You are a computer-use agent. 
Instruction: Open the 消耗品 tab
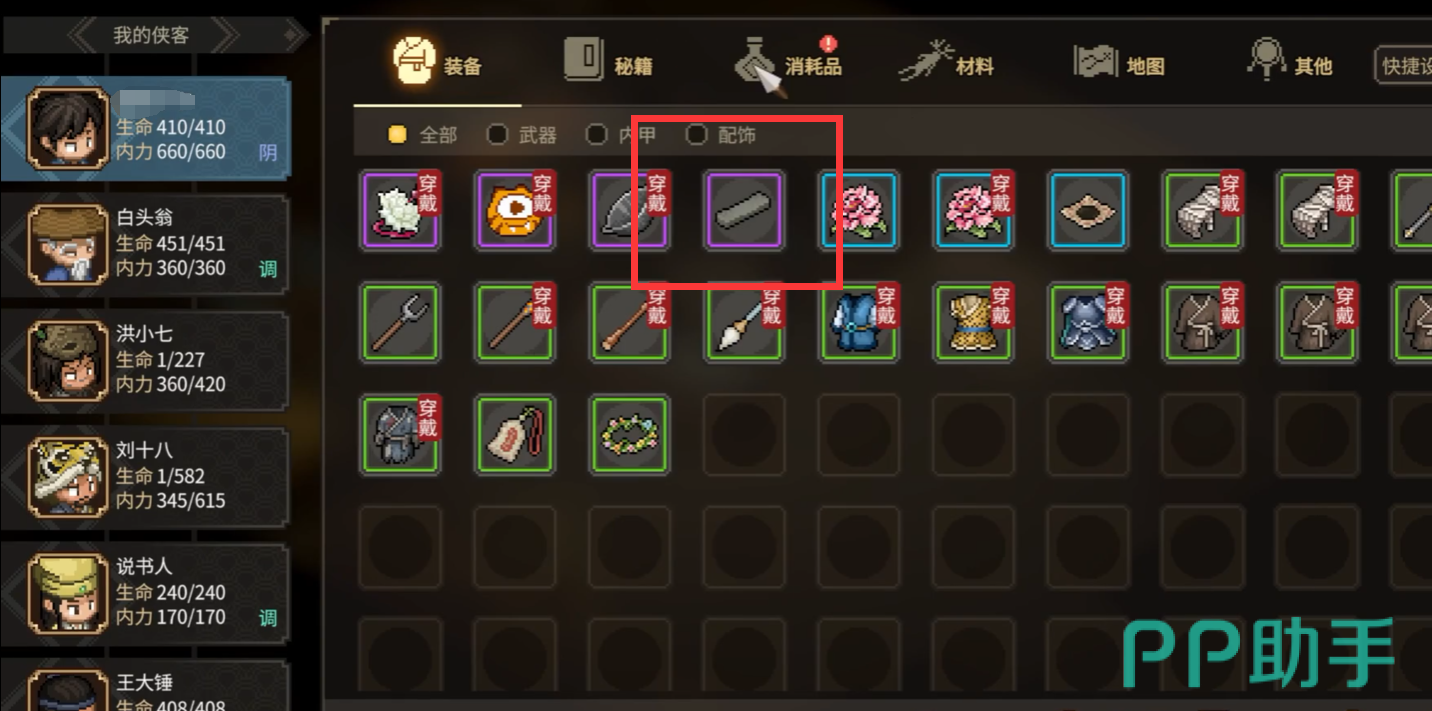tap(789, 65)
